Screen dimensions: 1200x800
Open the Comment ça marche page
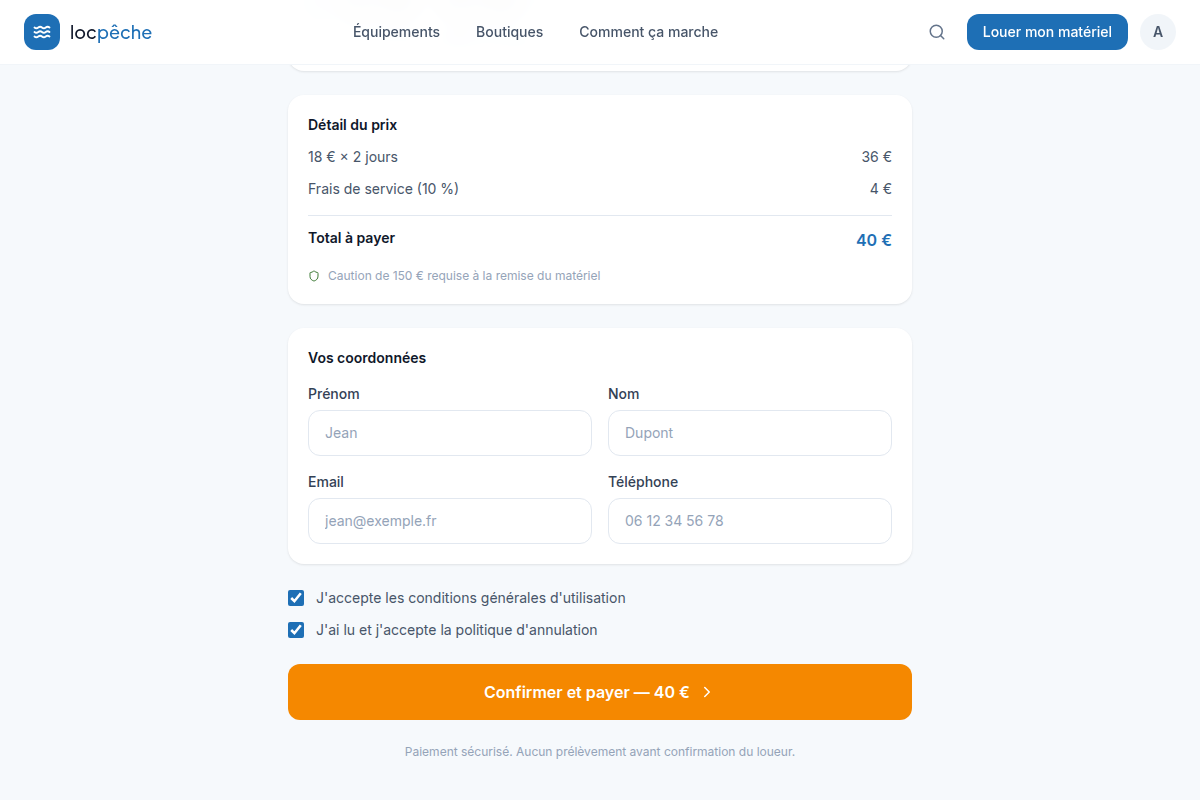point(648,32)
